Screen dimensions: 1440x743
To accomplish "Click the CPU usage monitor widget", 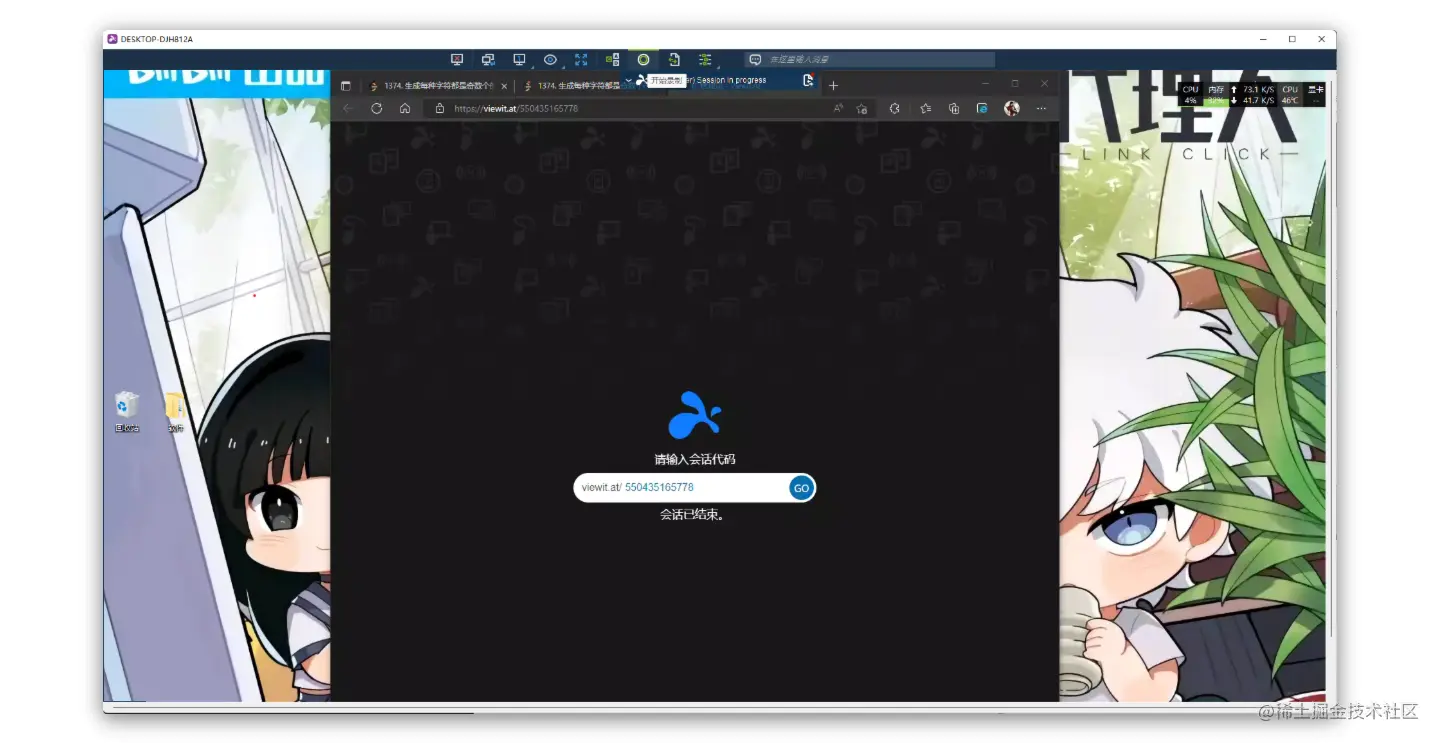I will pos(1190,95).
